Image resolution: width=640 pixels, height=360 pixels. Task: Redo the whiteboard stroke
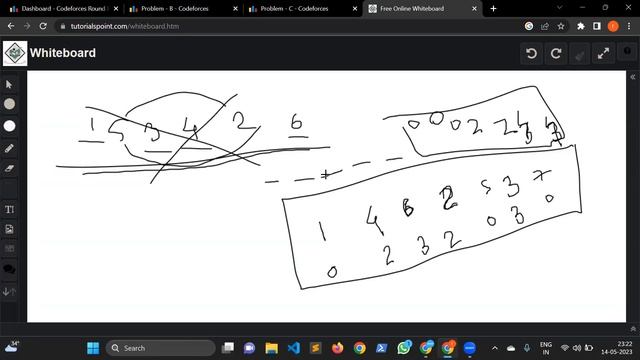[556, 53]
